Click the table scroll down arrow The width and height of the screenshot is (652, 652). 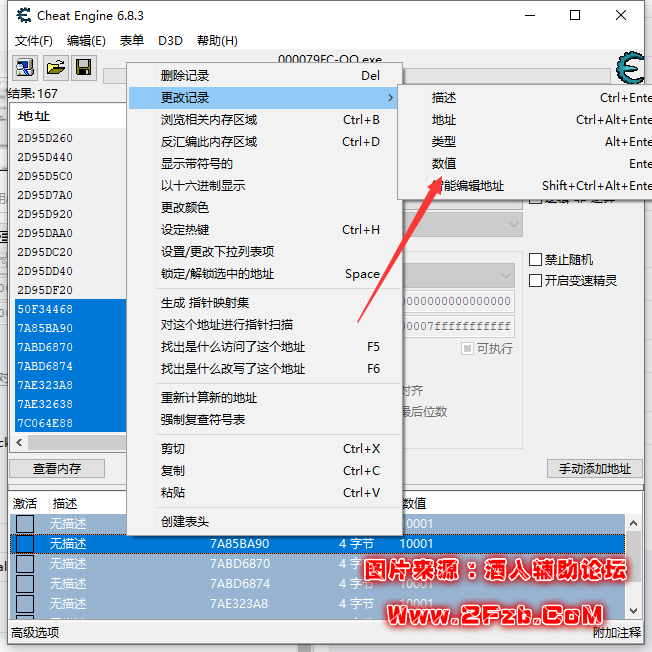pyautogui.click(x=633, y=611)
